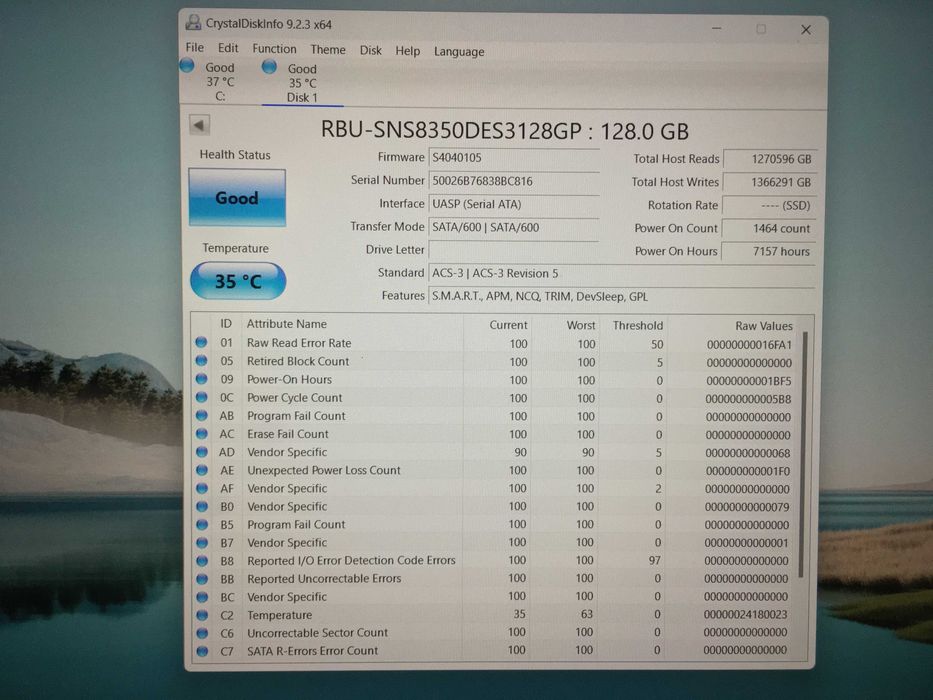Click the status orb for Raw Read Error Rate
Screen dimensions: 933x700
pyautogui.click(x=201, y=342)
